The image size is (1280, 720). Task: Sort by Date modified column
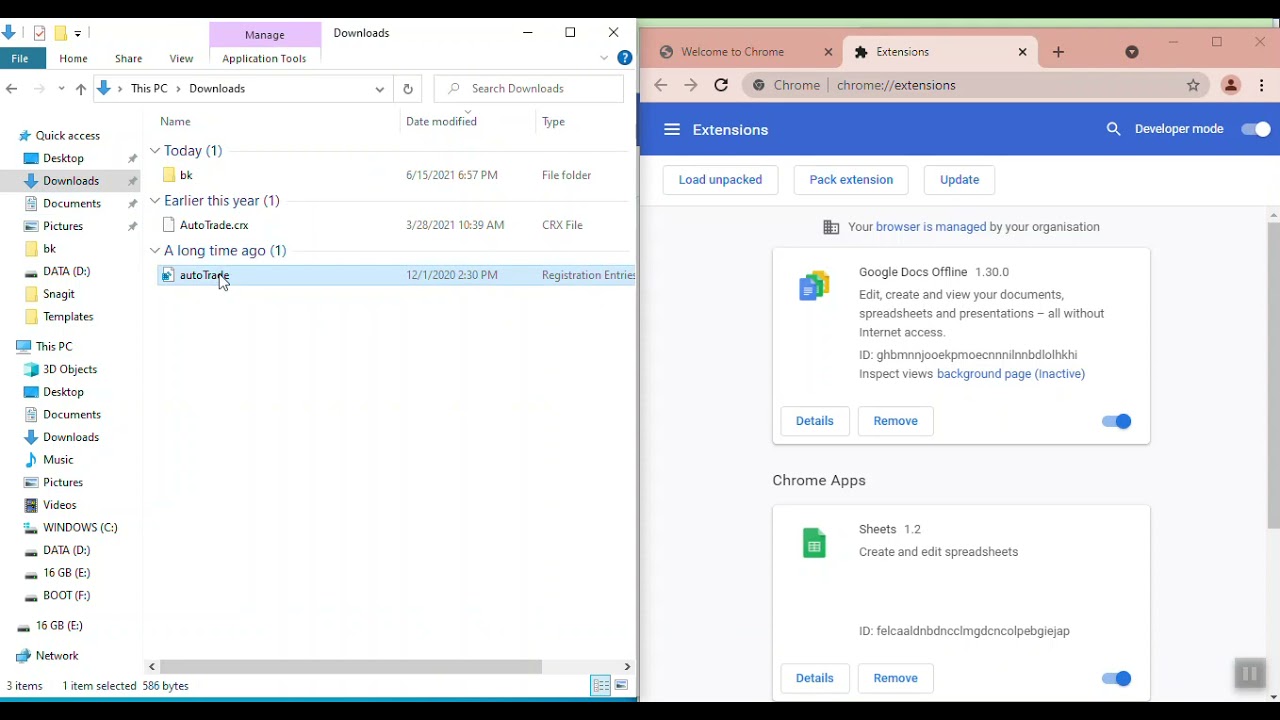click(x=441, y=122)
